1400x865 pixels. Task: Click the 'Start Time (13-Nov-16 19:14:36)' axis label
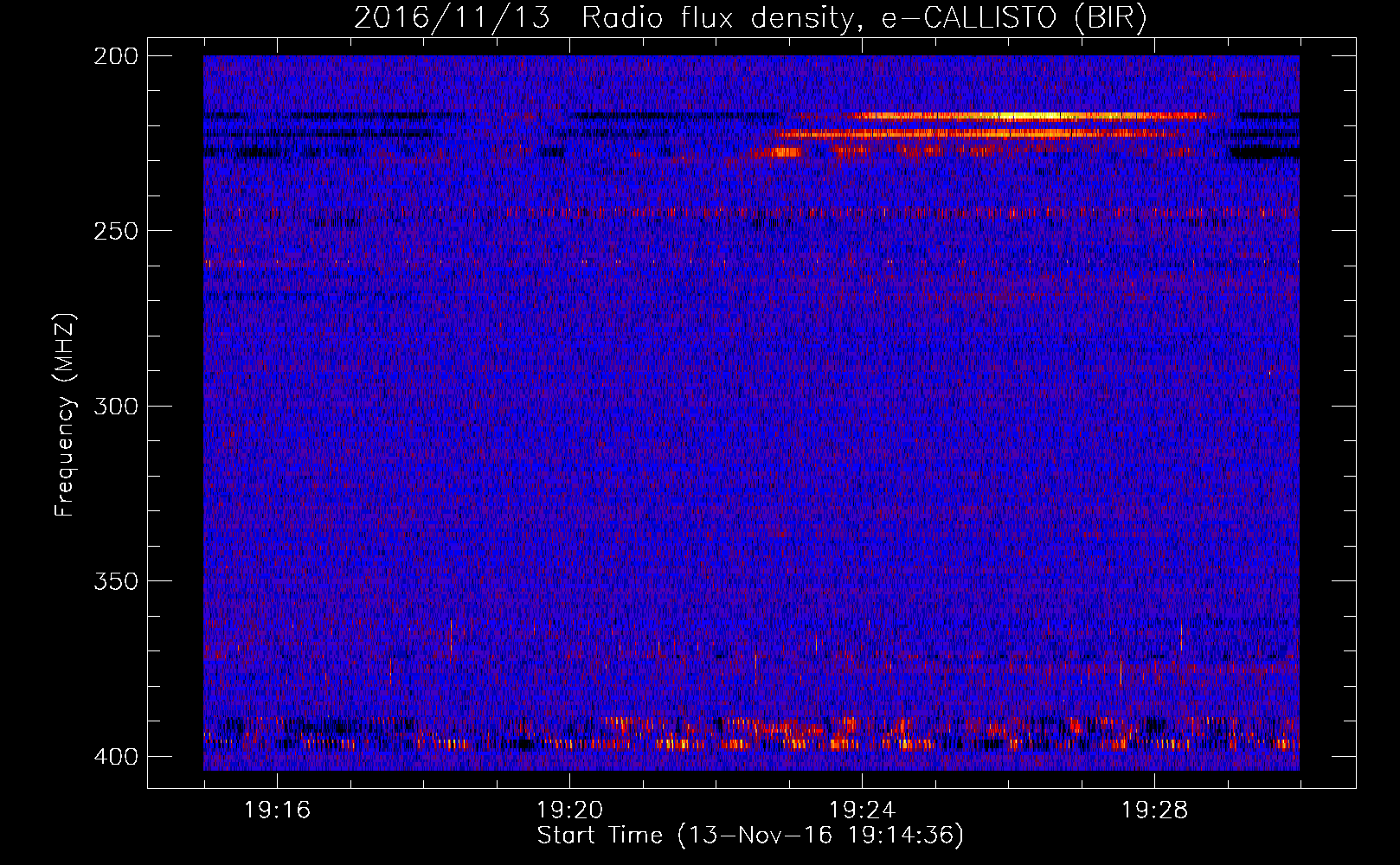[x=750, y=836]
